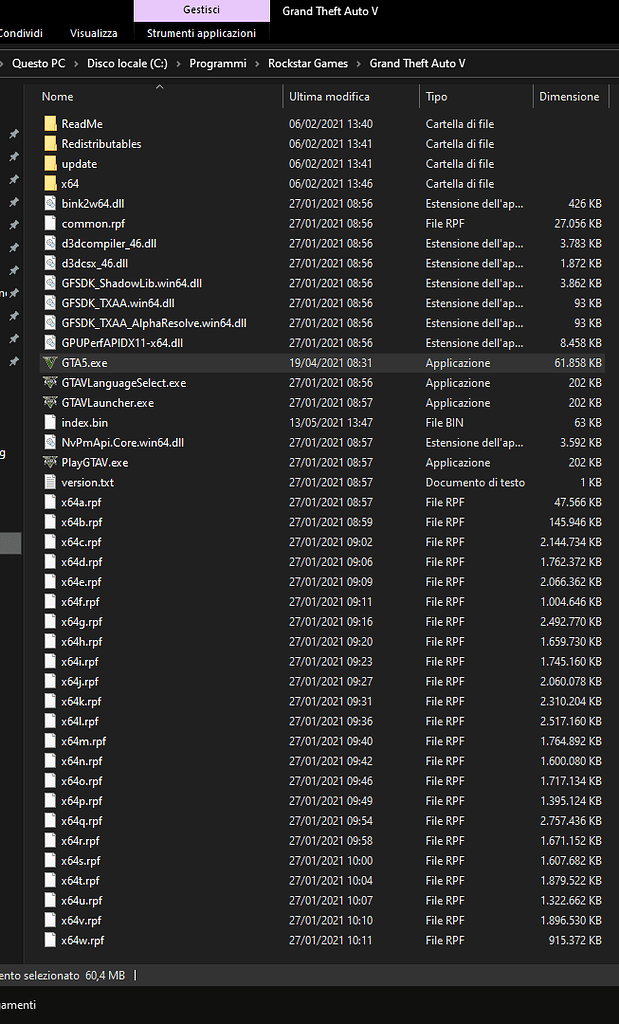The image size is (619, 1024).
Task: Click the x64w.rpf file icon
Action: pos(50,940)
